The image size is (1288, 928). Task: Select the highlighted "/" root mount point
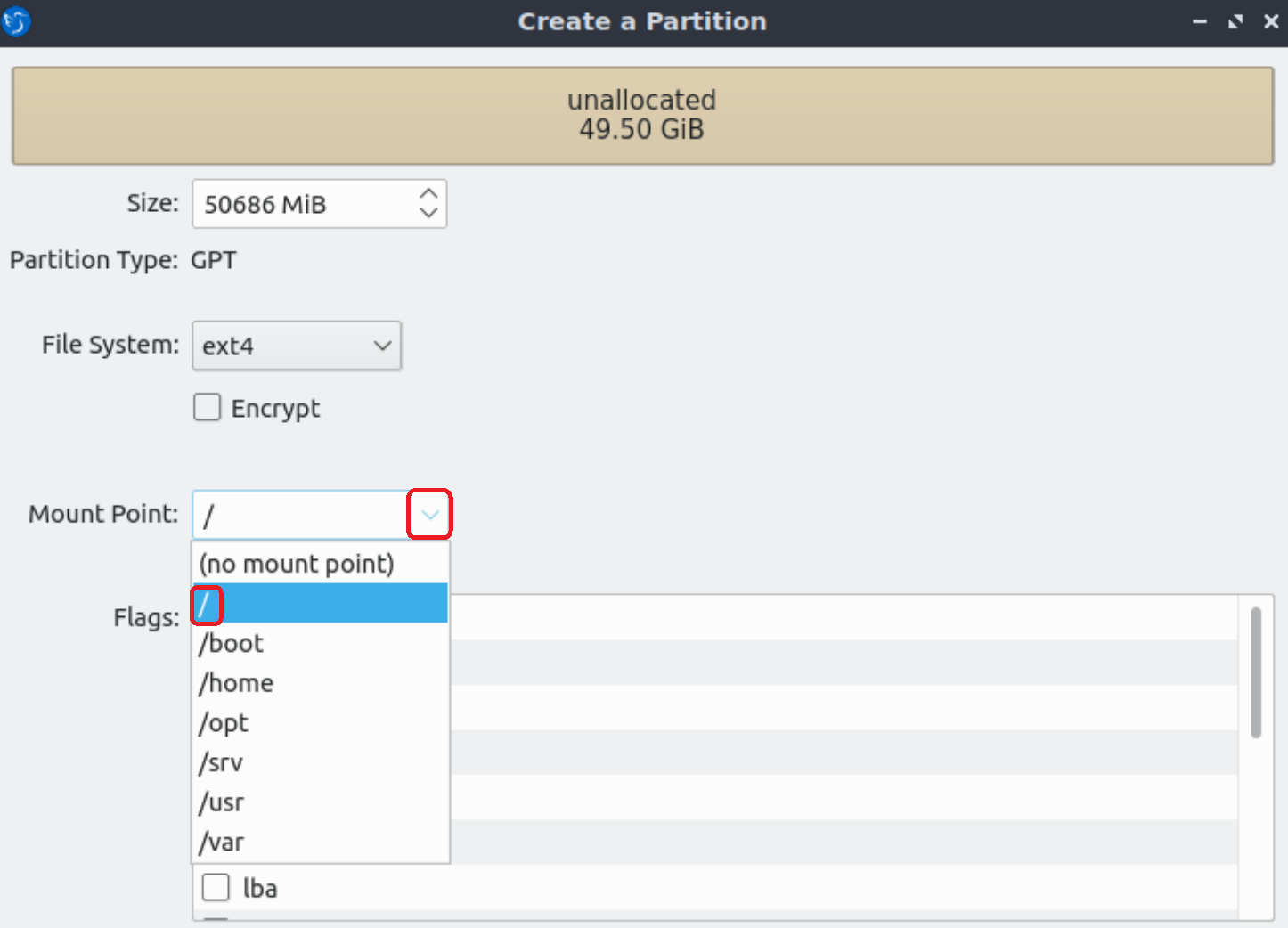coord(319,604)
